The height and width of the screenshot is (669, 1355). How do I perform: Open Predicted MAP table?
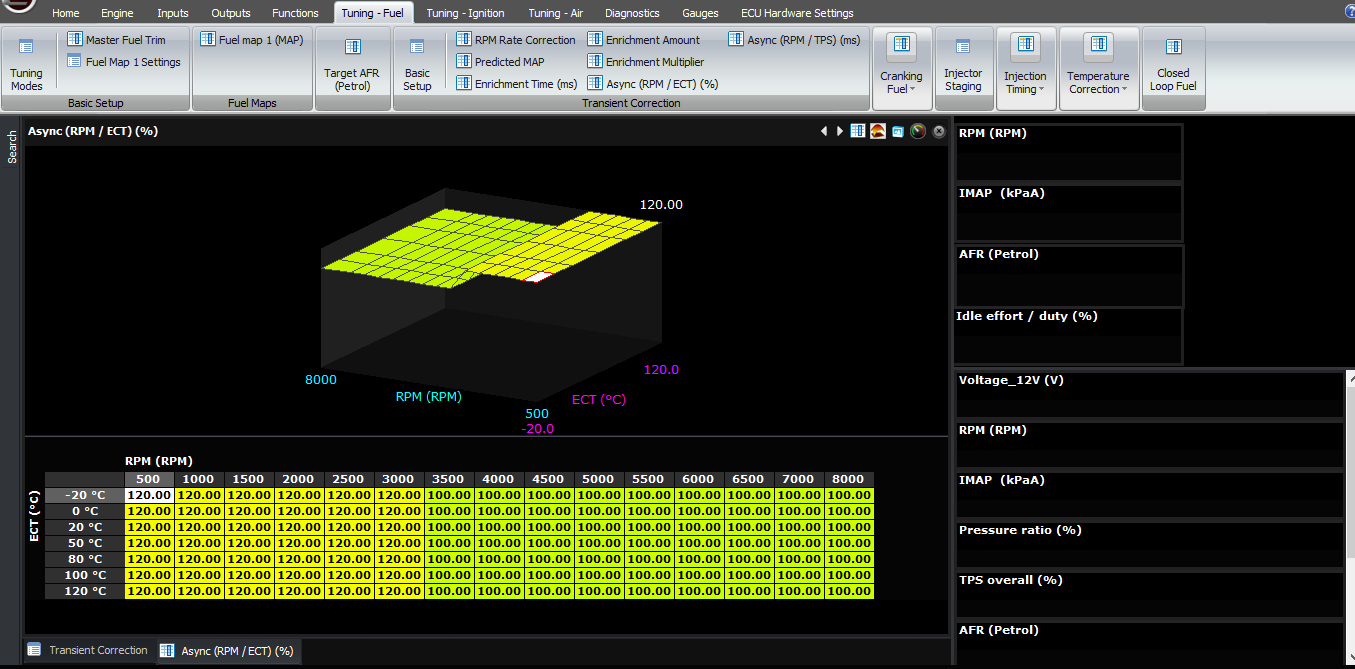[501, 62]
